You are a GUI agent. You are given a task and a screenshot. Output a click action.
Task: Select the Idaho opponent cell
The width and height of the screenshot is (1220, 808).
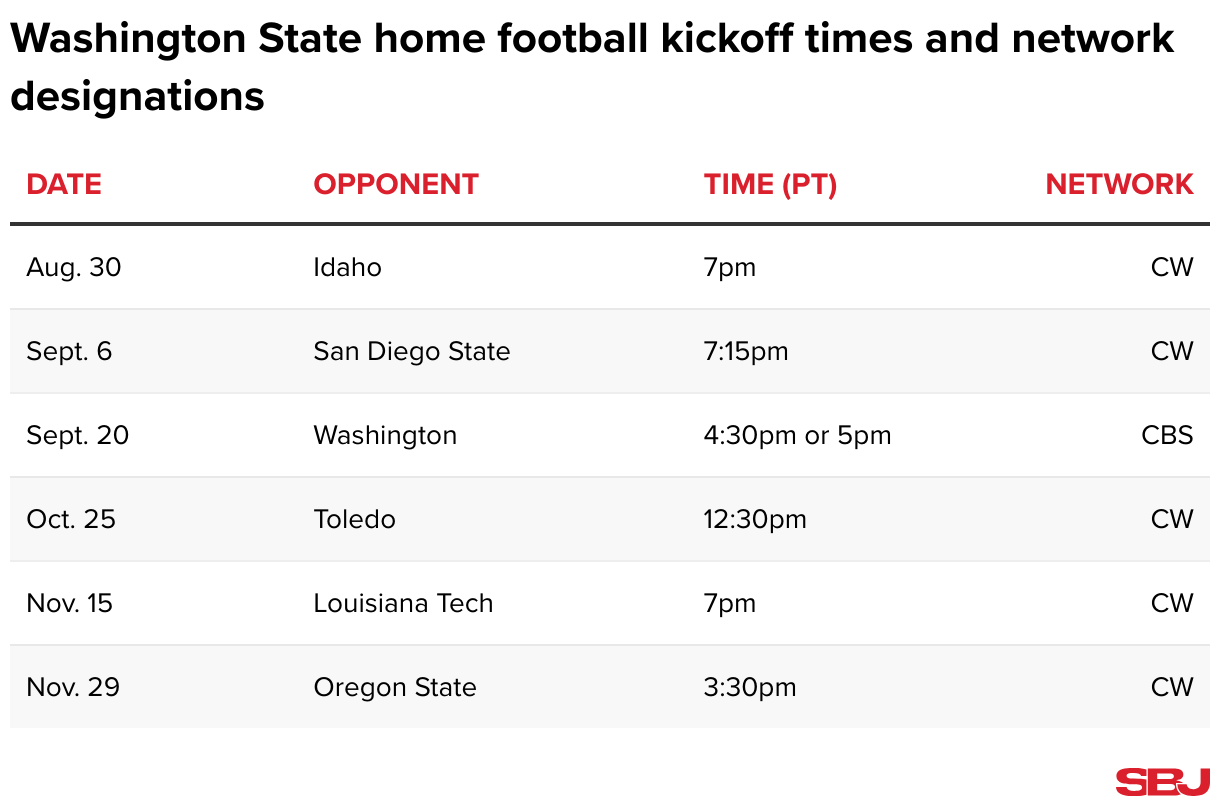(347, 267)
